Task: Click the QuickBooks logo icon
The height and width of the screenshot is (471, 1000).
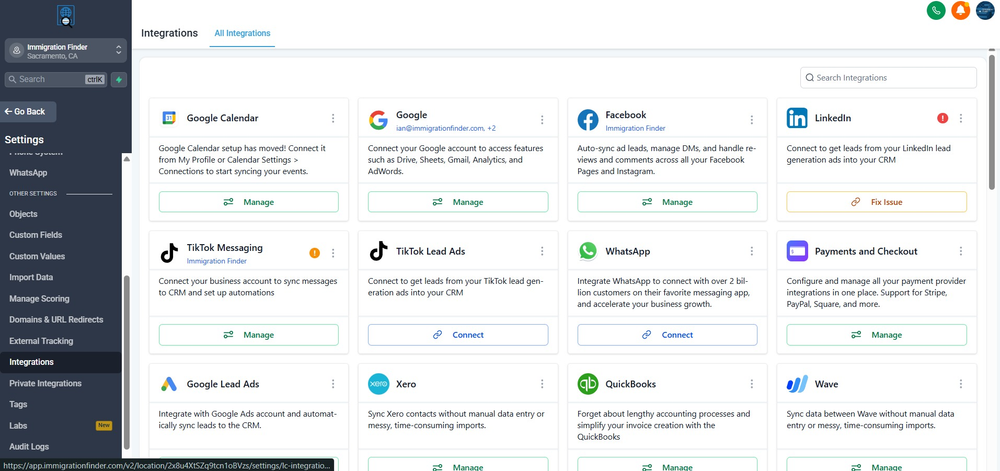Action: point(587,384)
